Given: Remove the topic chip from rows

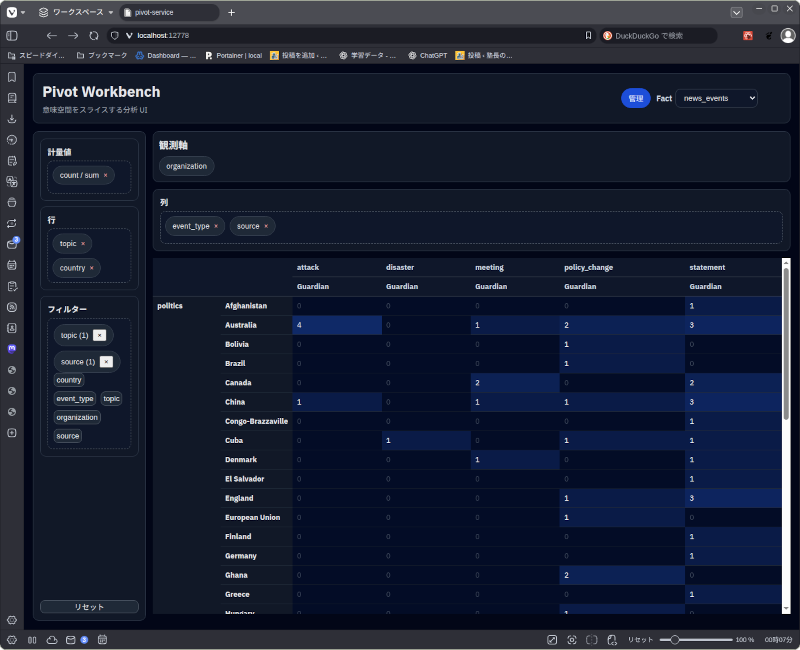Looking at the screenshot, I should coord(83,243).
